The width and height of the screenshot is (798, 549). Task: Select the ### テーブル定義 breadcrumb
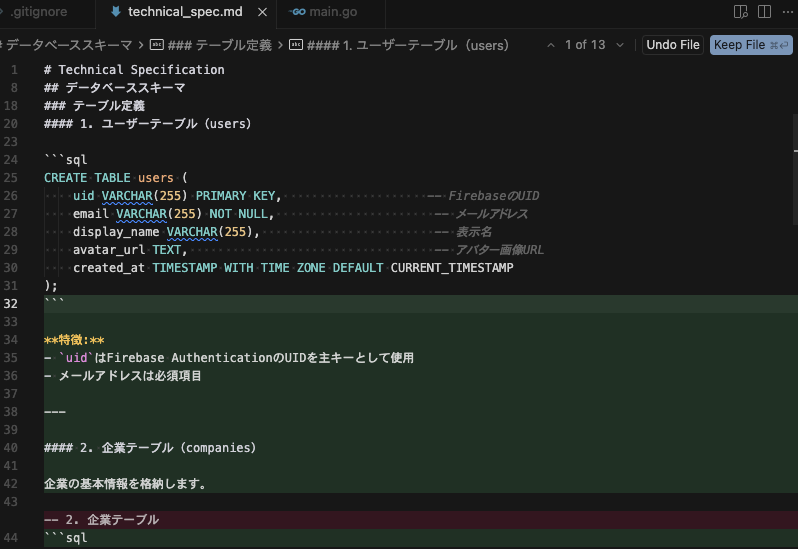click(219, 45)
